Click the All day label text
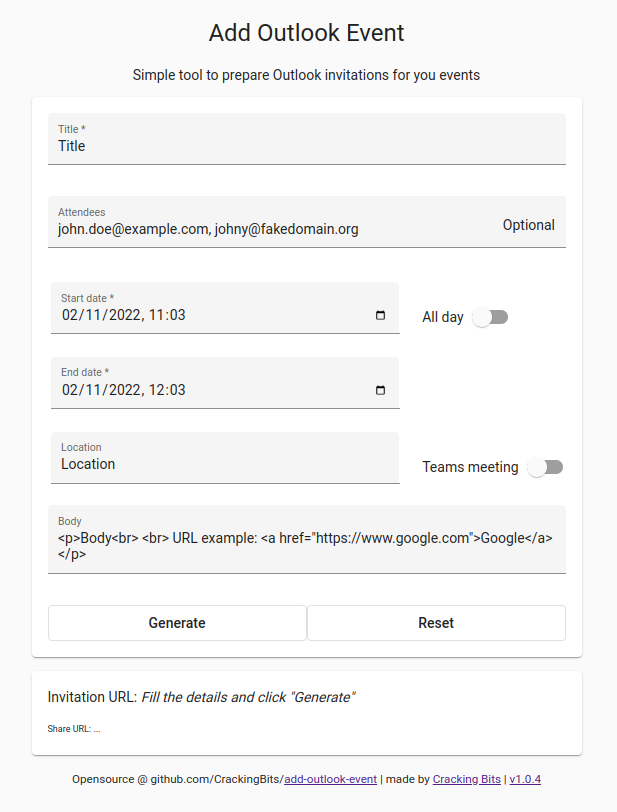This screenshot has height=812, width=617. (x=443, y=317)
